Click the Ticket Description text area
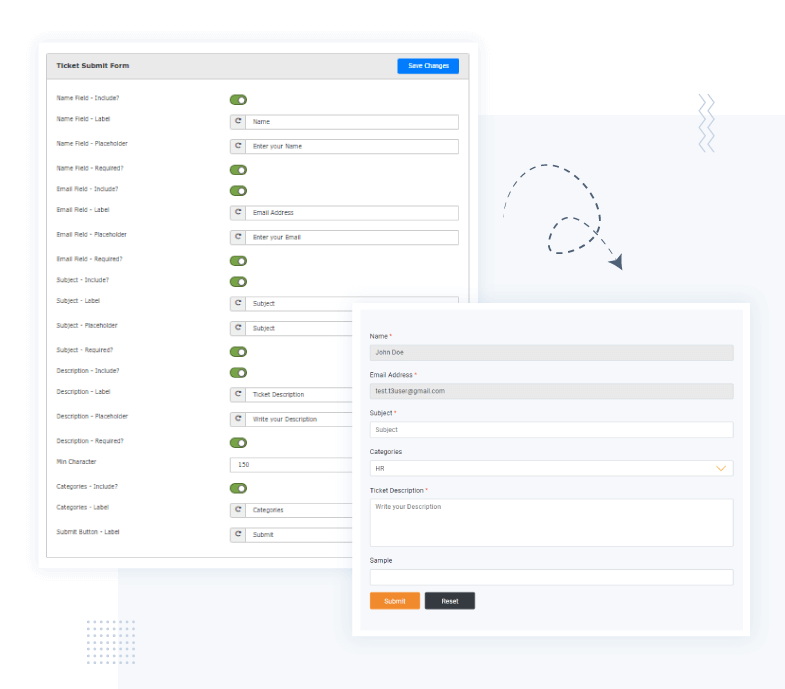 551,522
